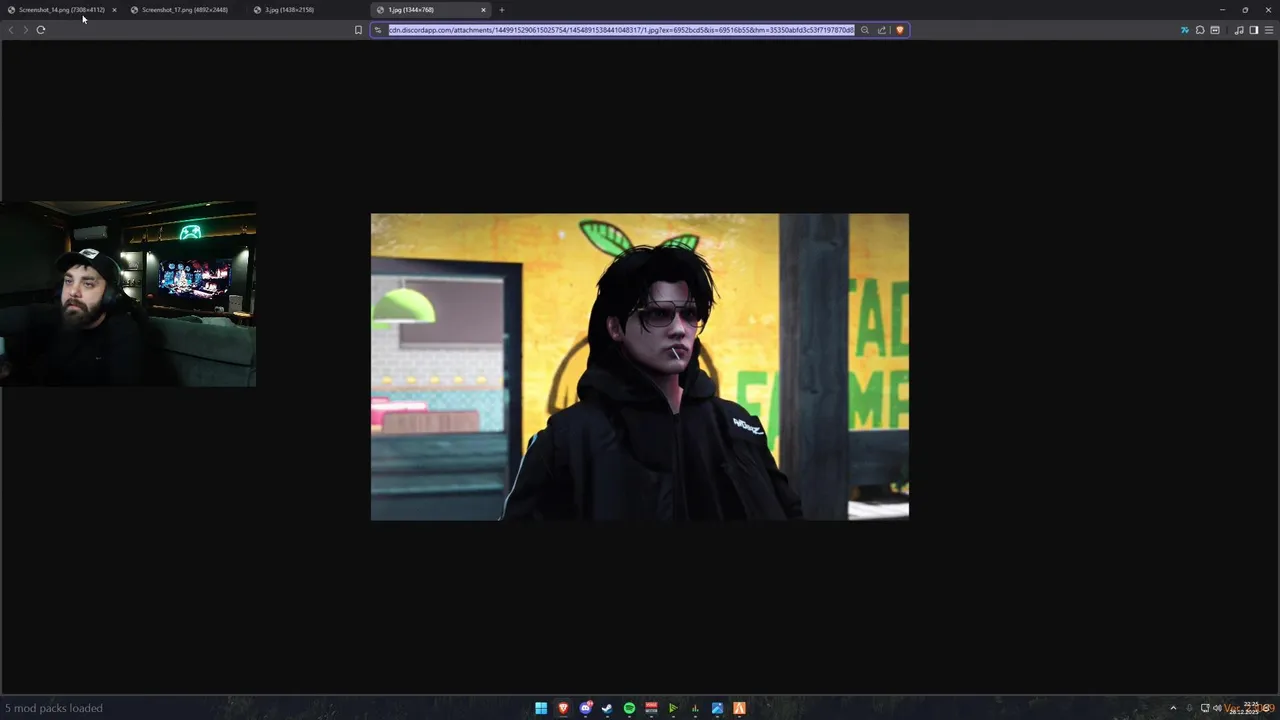Click '5 mod packs loaded' status text
Screen dimensions: 1280x720
54,708
